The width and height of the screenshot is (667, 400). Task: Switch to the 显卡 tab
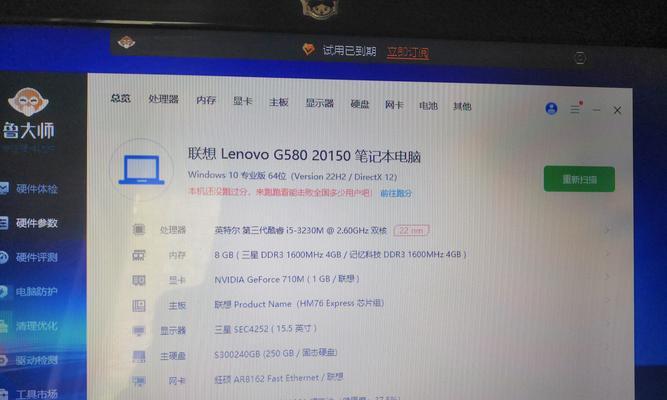tap(242, 101)
